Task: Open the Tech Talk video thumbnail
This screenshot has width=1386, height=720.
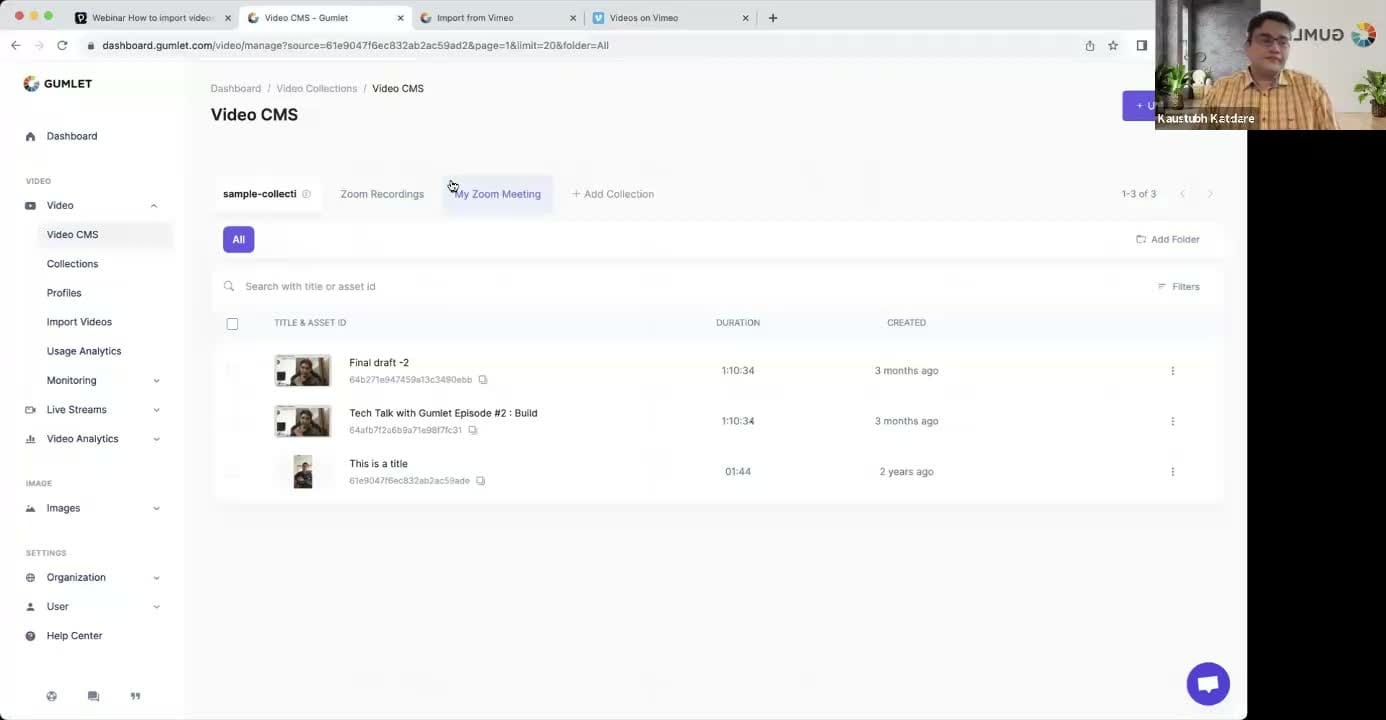Action: coord(302,421)
